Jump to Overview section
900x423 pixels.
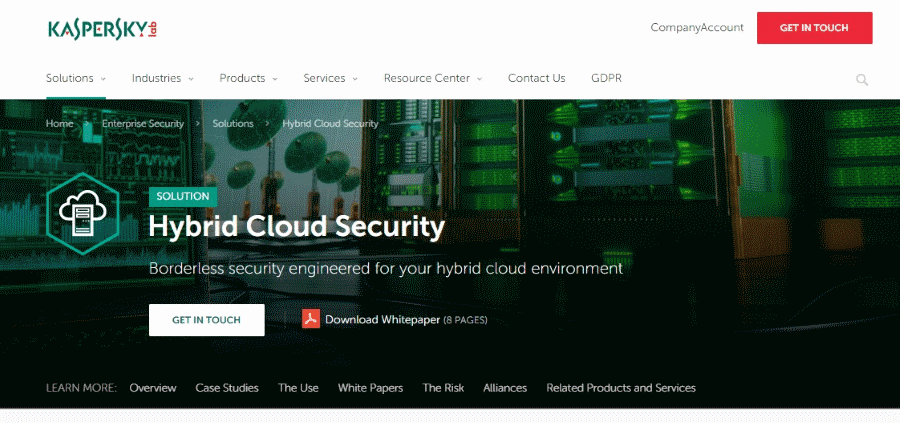click(153, 388)
